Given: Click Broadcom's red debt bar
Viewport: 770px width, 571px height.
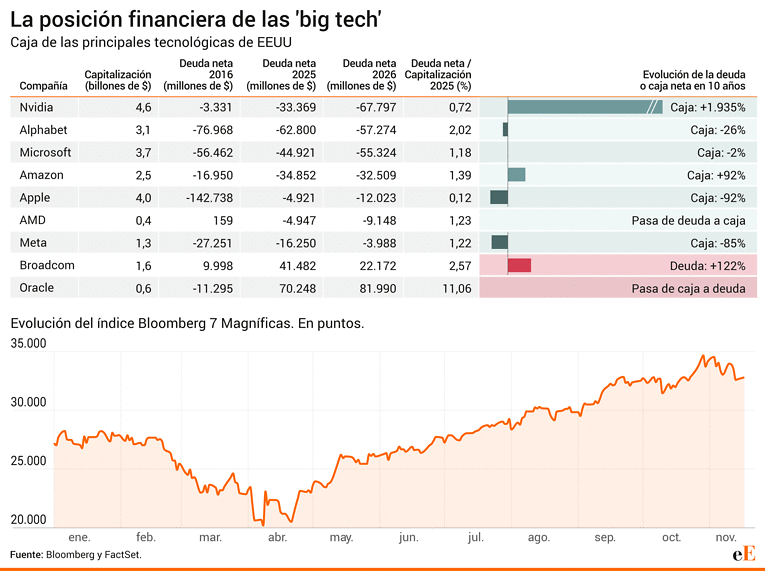Looking at the screenshot, I should [x=519, y=265].
